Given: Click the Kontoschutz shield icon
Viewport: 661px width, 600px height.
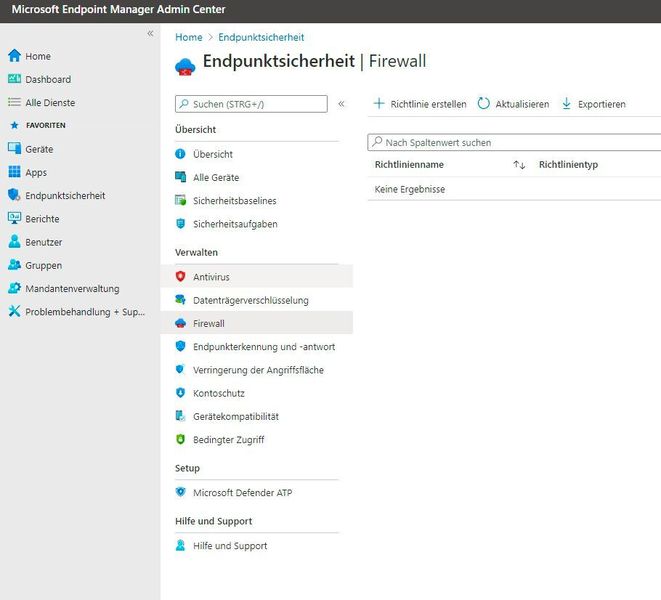Looking at the screenshot, I should (180, 393).
